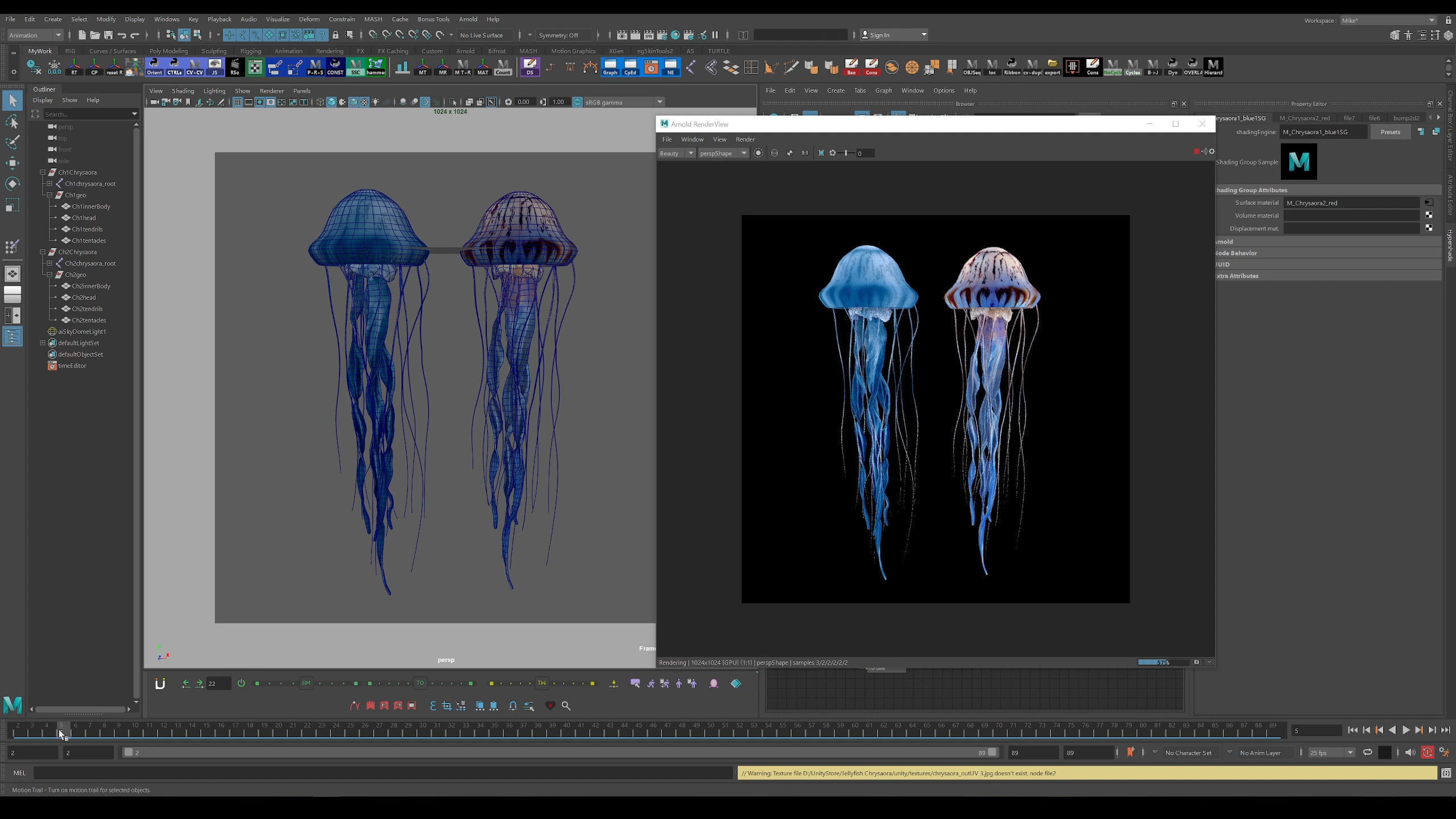Click the time range slider bar
The height and width of the screenshot is (819, 1456).
[x=560, y=752]
